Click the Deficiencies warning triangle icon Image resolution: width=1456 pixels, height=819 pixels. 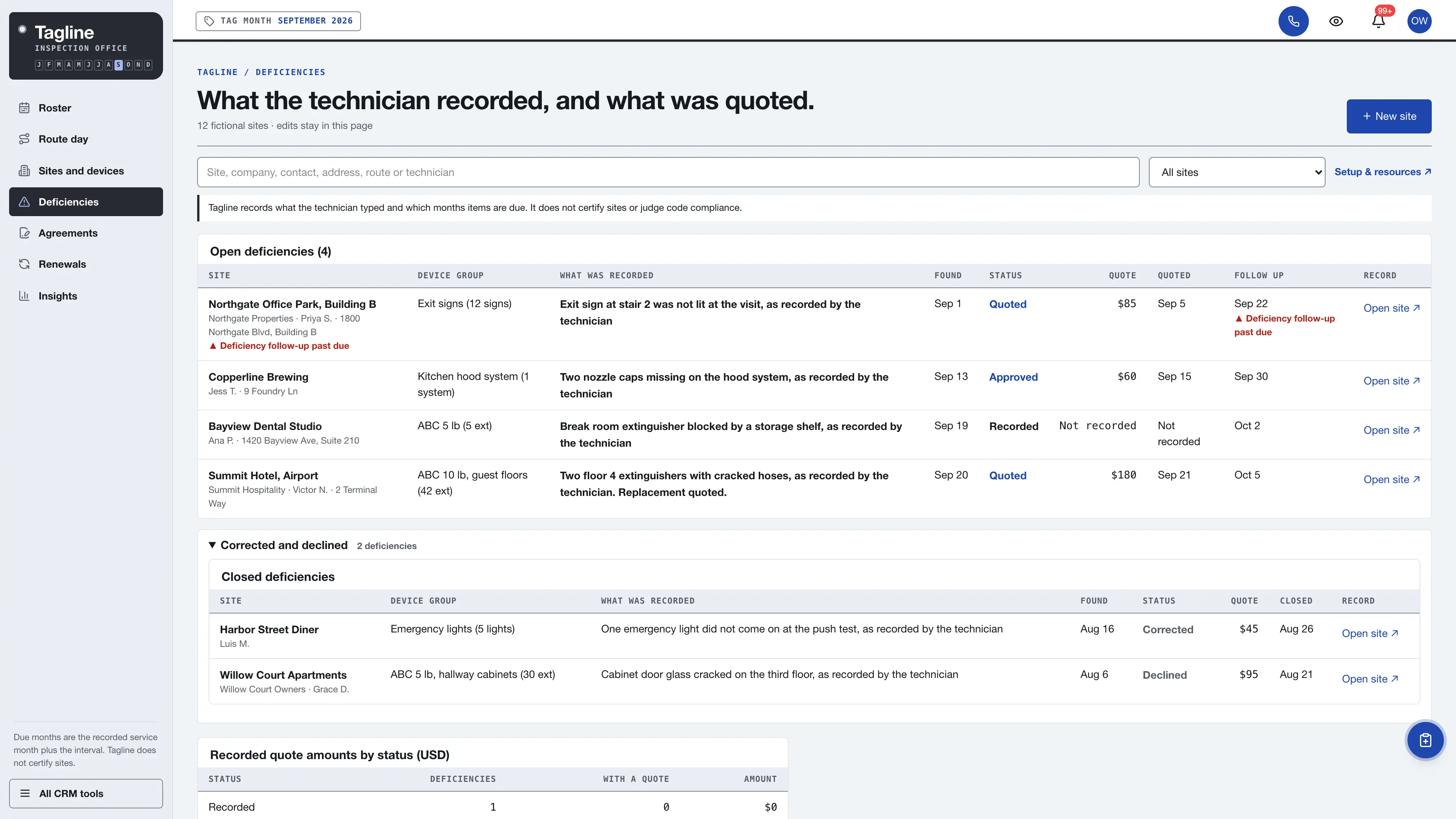click(24, 202)
